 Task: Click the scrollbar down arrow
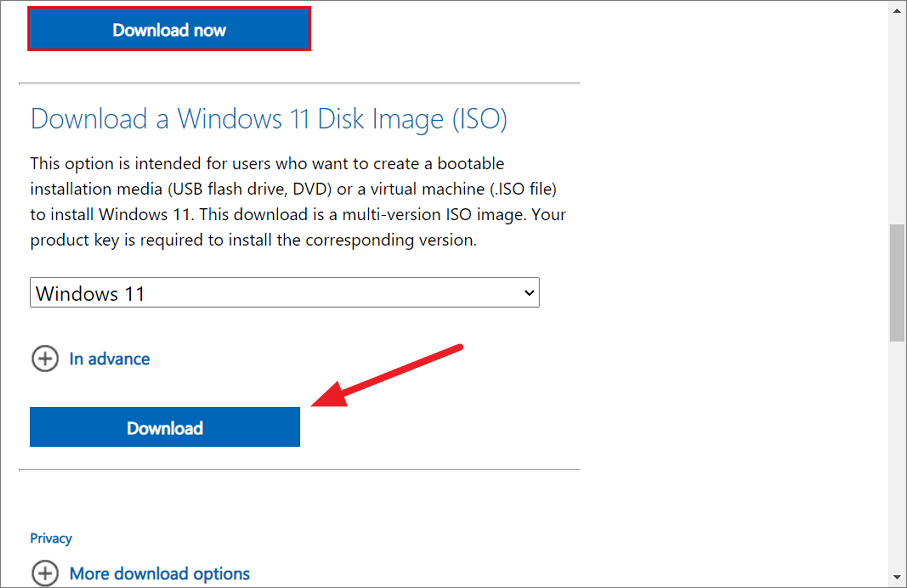click(897, 577)
